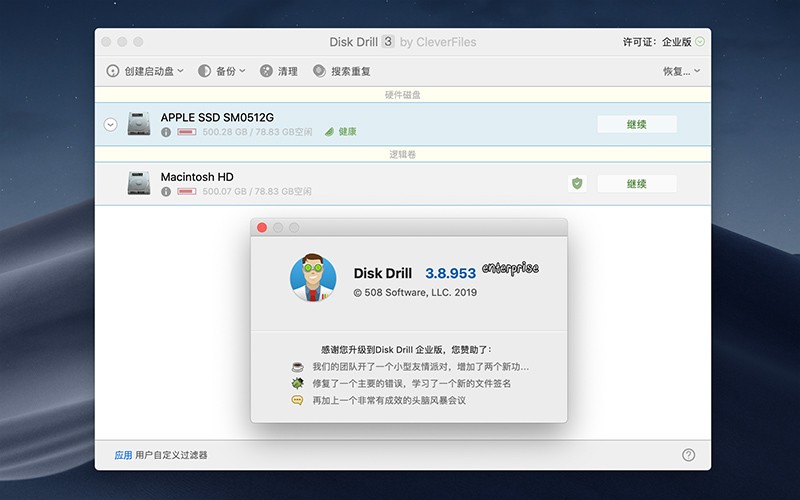This screenshot has height=500, width=800.
Task: Click the 创建启动盘 disk icon
Action: click(113, 71)
